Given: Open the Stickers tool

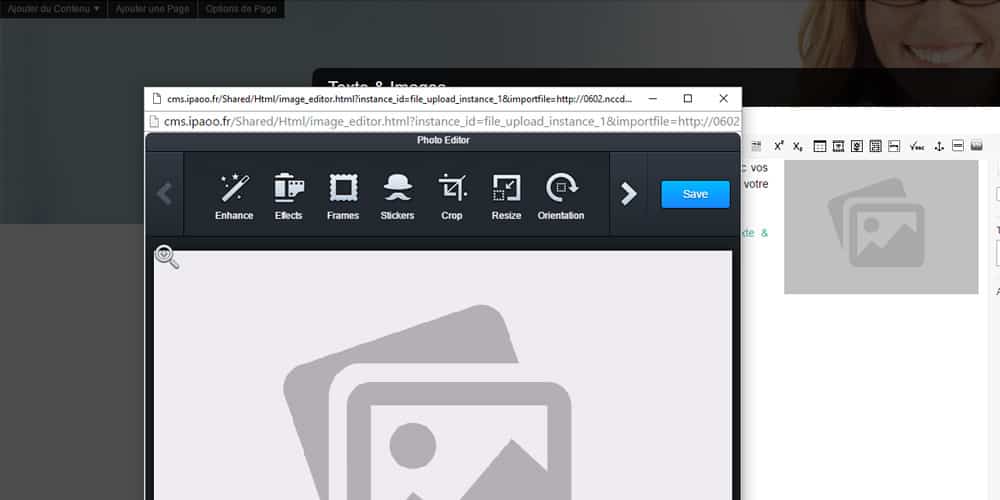Looking at the screenshot, I should point(397,197).
